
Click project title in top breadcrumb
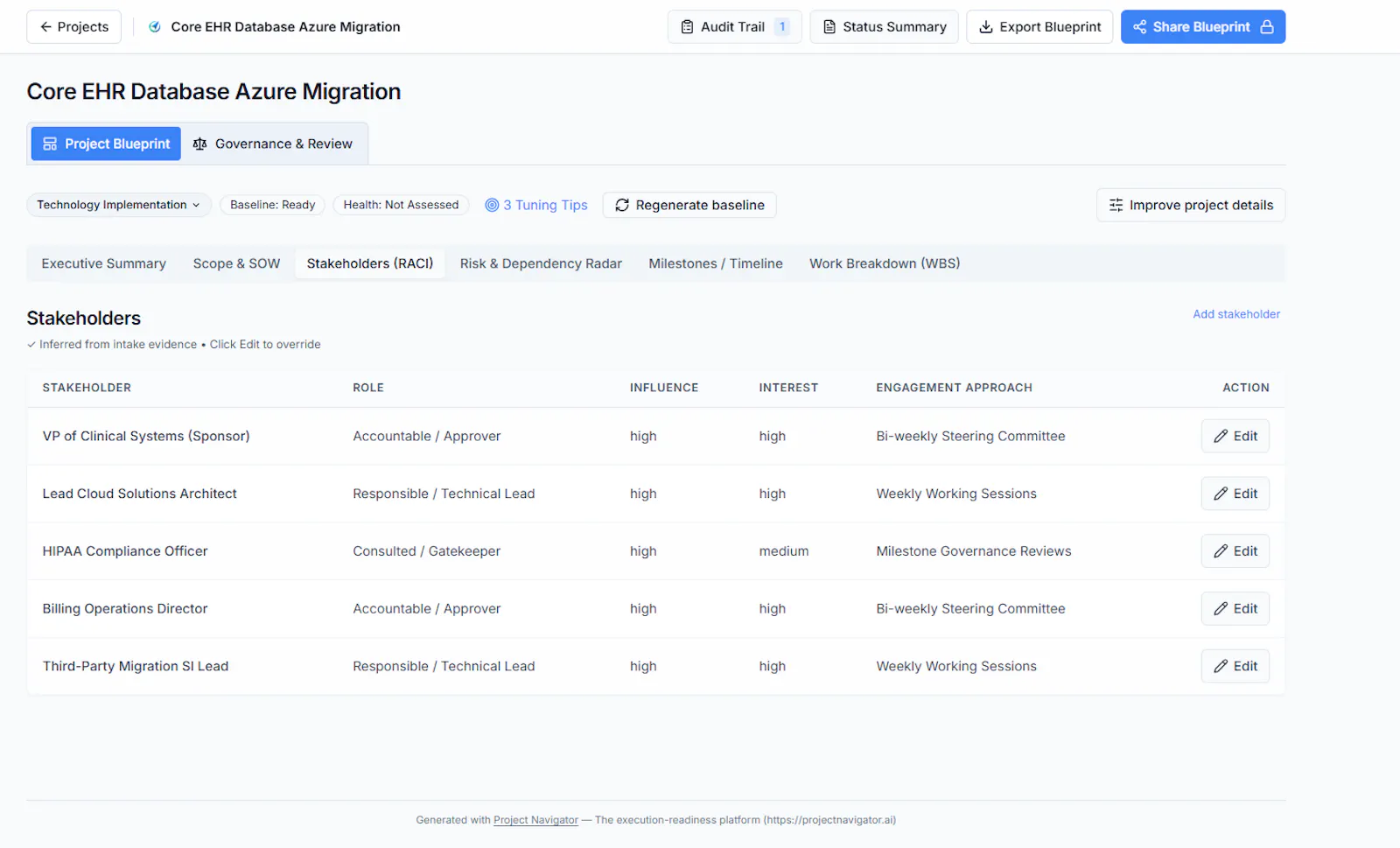click(x=285, y=27)
